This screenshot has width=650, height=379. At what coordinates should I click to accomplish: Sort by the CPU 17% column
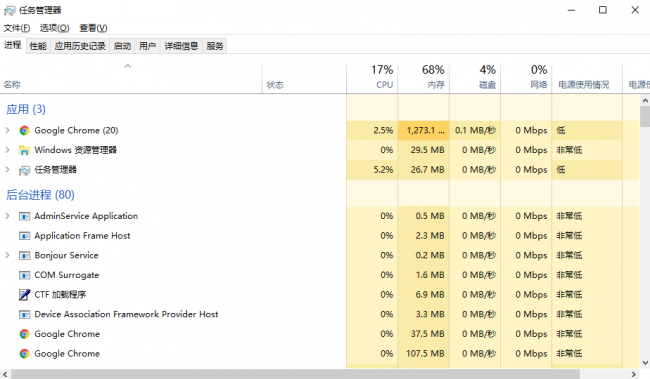(372, 78)
